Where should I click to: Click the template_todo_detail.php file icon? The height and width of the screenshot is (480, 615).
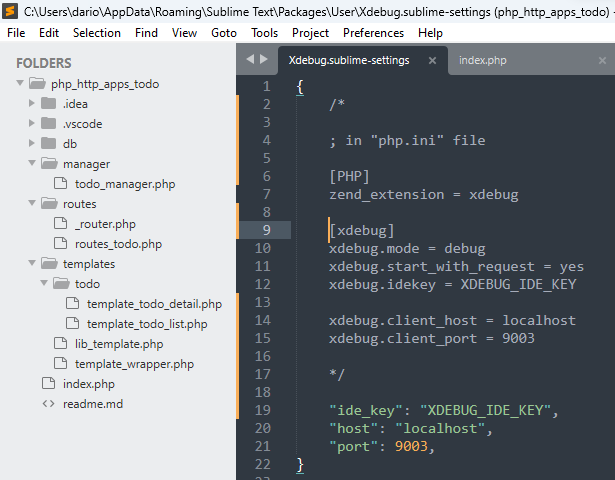coord(72,303)
